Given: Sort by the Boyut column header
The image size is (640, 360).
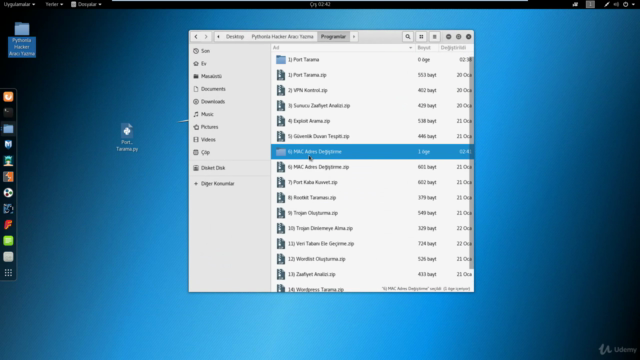Looking at the screenshot, I should (x=426, y=48).
